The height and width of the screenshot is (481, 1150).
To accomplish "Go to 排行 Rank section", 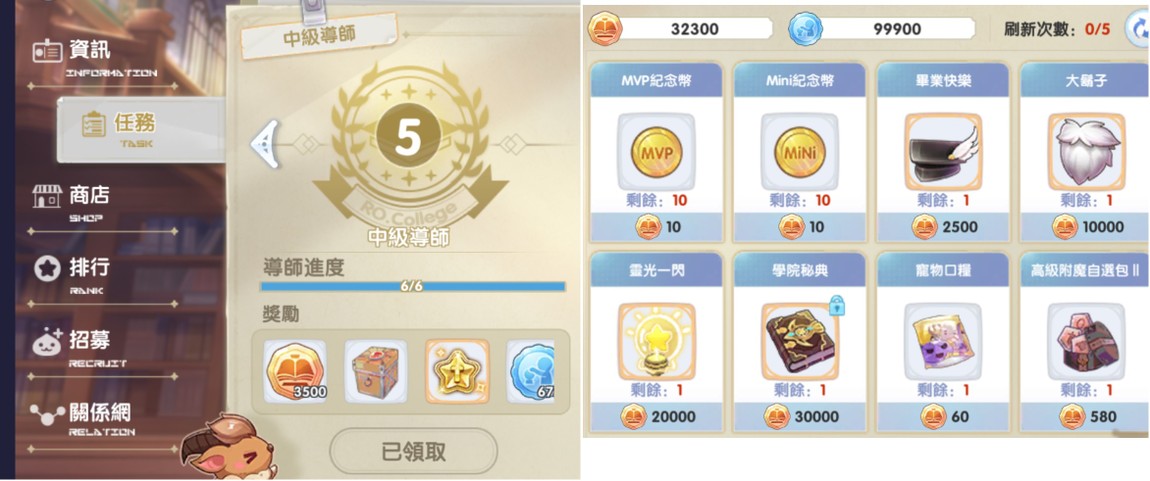I will tap(94, 273).
